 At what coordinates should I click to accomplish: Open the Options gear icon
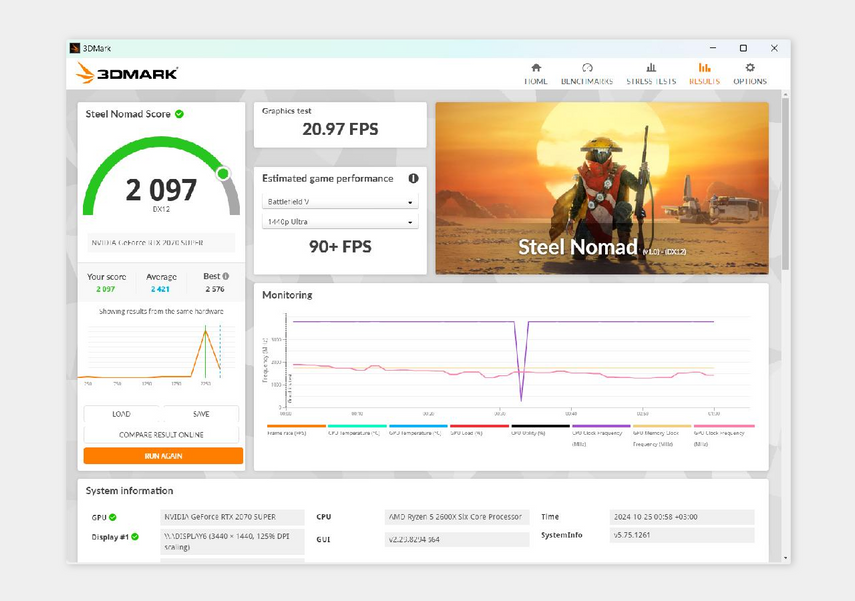750,68
